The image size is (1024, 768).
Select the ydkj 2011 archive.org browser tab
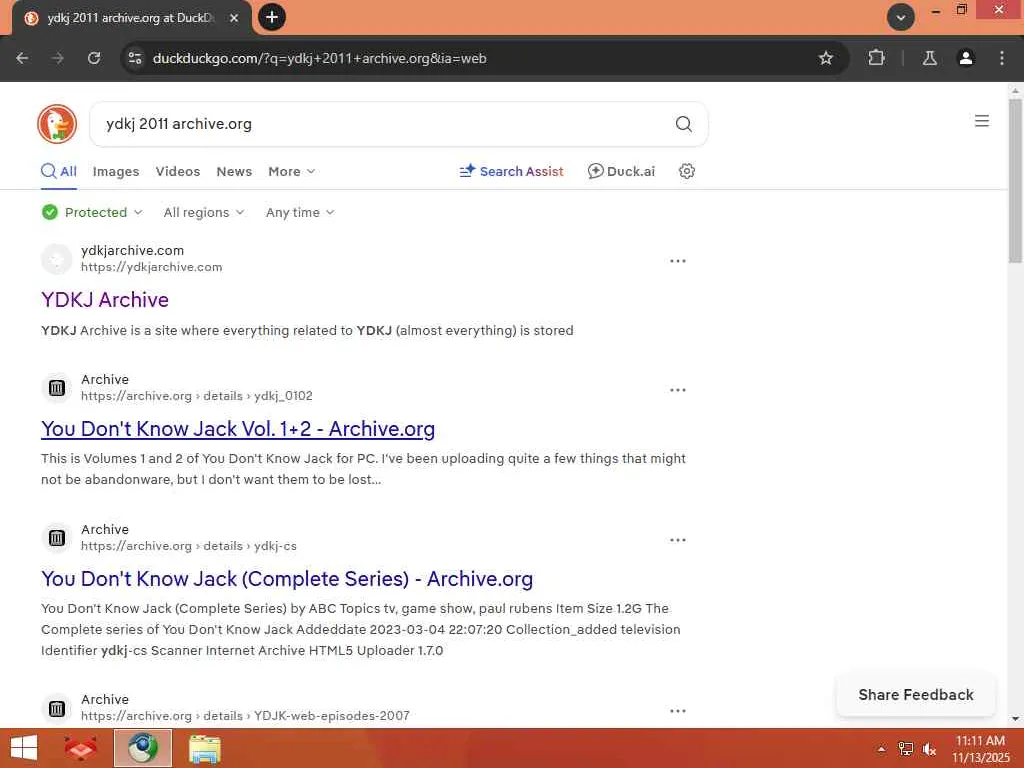pos(131,18)
